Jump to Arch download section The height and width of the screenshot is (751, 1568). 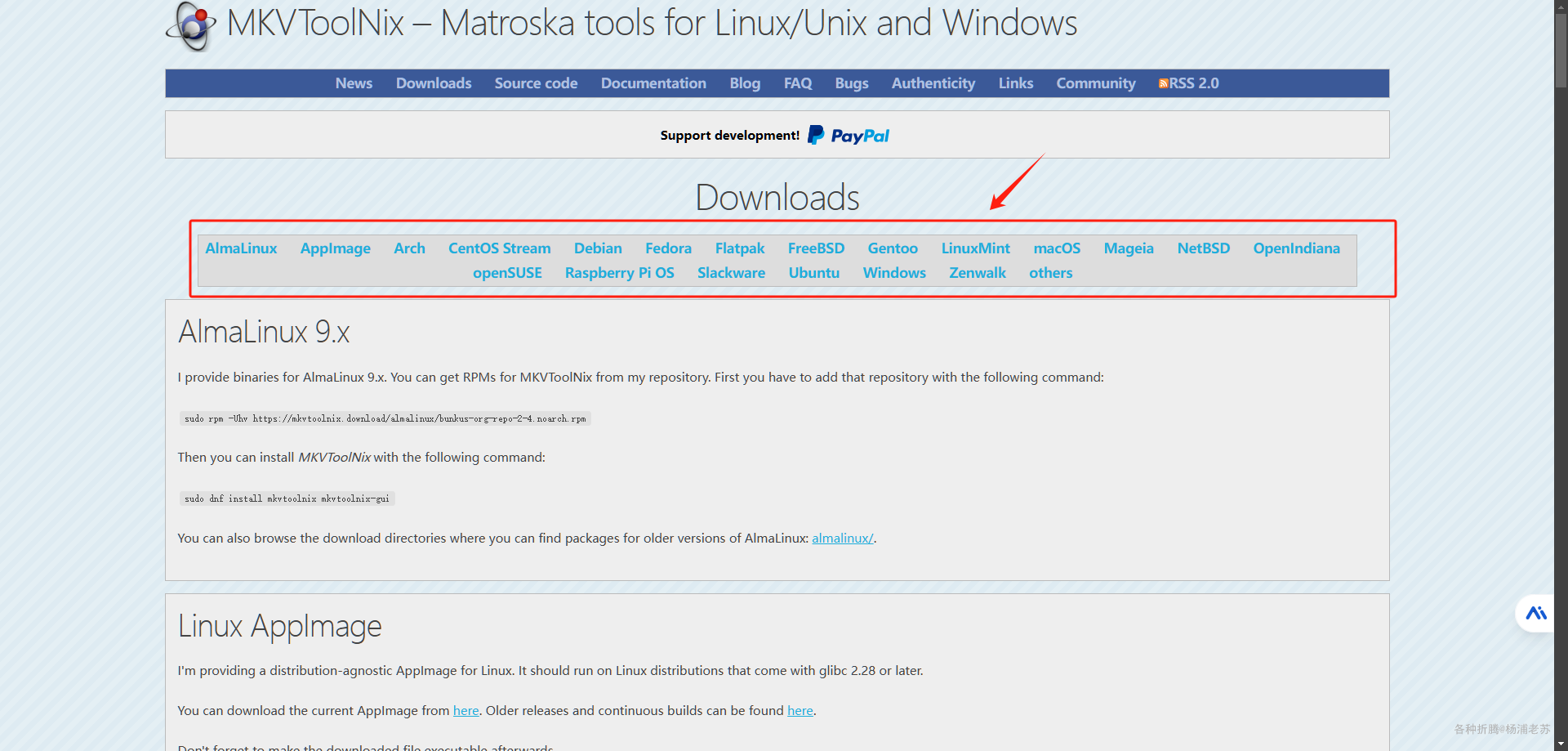point(409,248)
